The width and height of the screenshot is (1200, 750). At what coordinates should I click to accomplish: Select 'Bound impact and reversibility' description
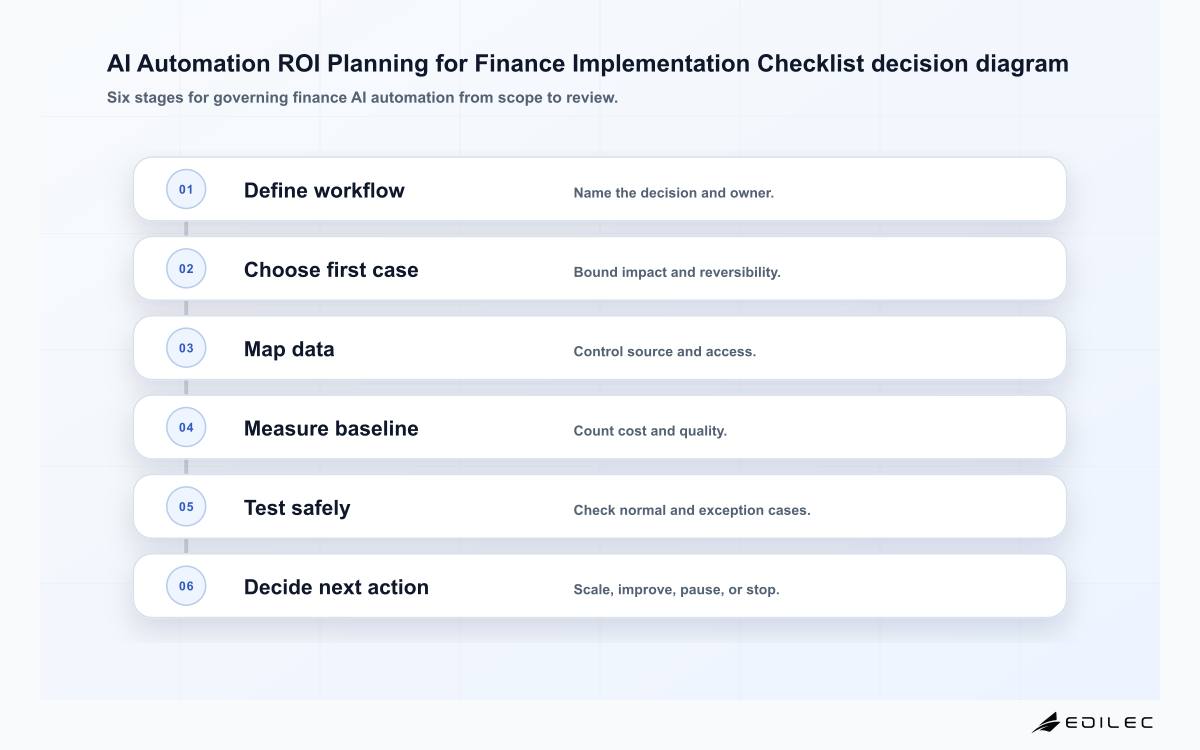pos(677,272)
